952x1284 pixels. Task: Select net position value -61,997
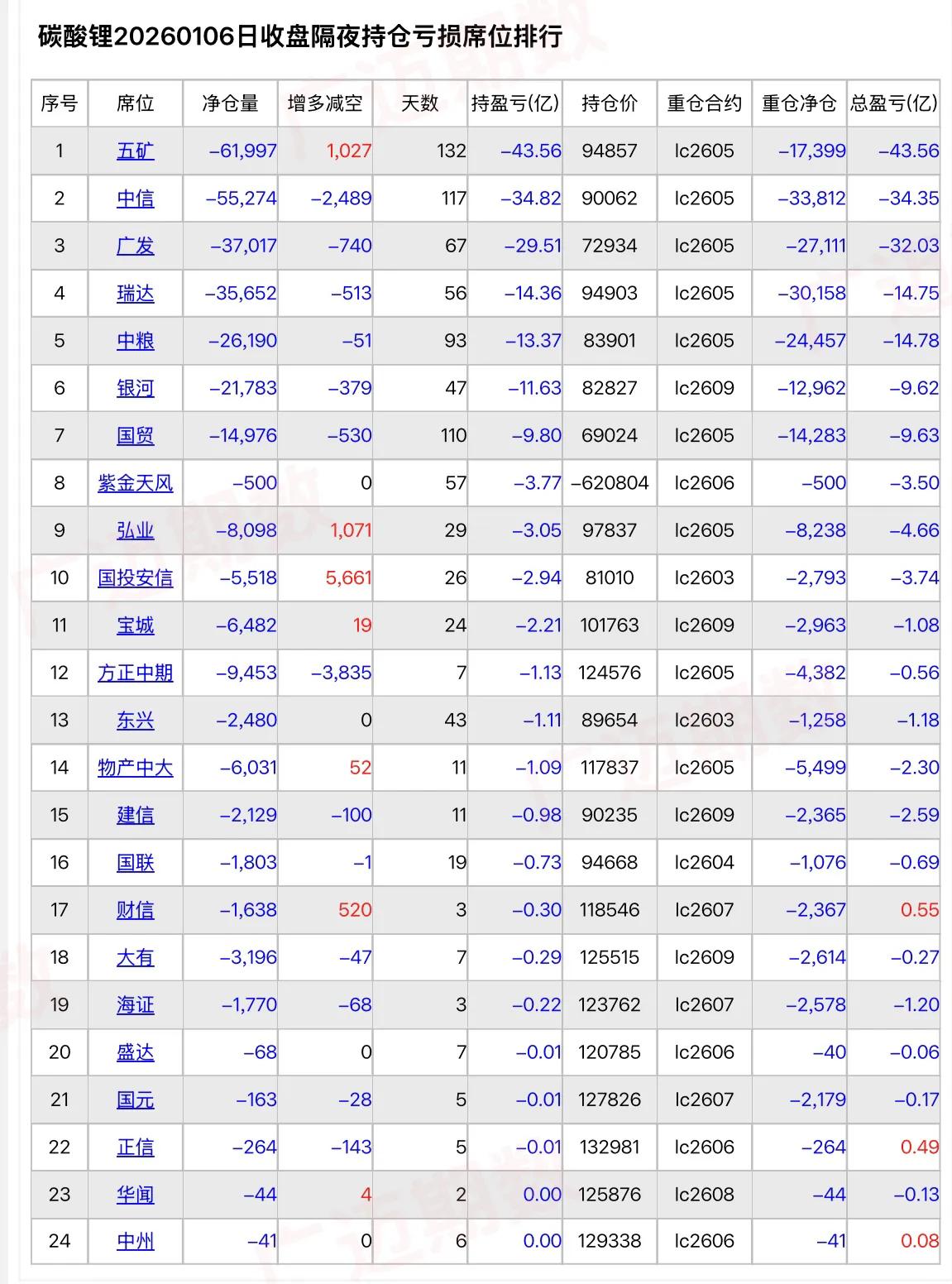[243, 151]
